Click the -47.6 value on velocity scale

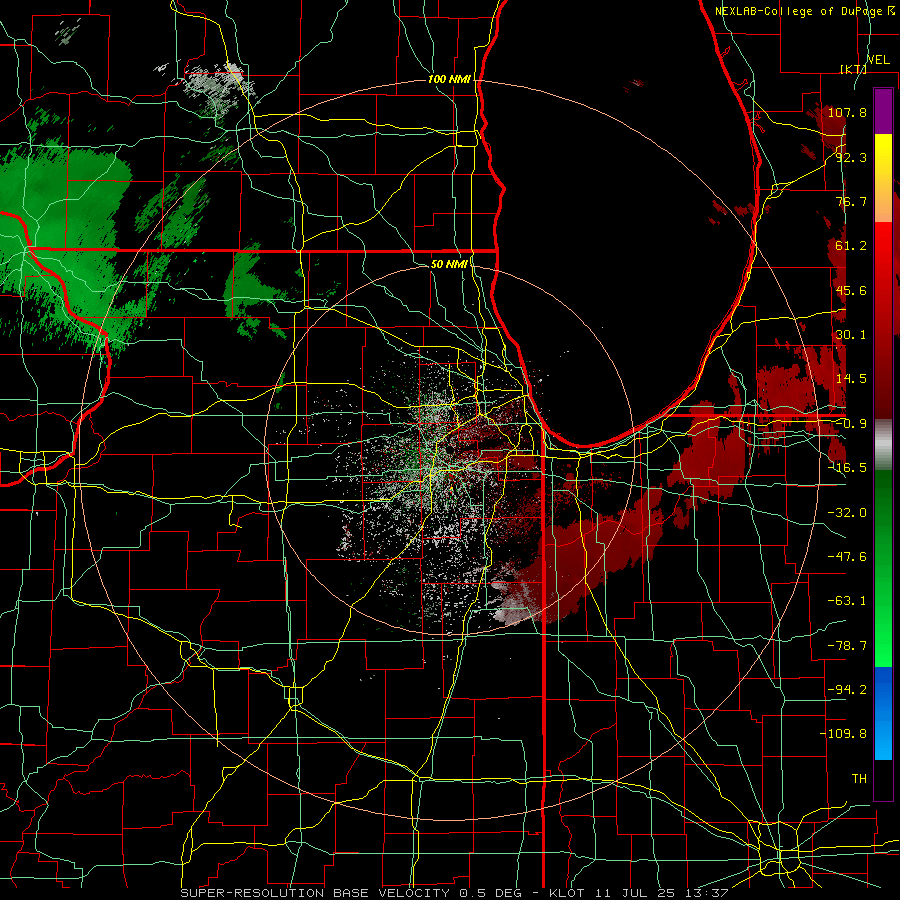point(847,557)
